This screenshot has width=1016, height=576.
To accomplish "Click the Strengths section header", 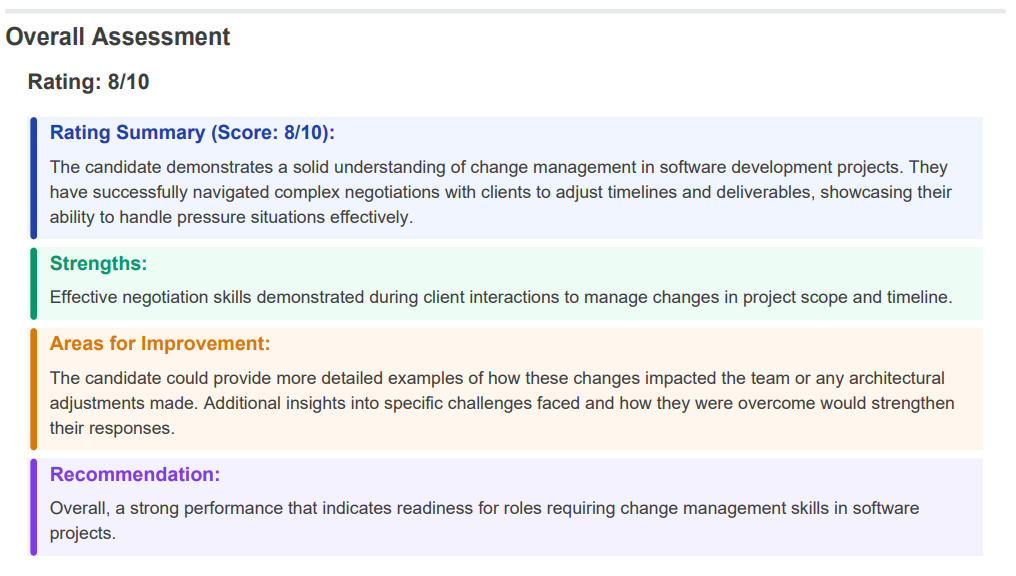I will [97, 264].
